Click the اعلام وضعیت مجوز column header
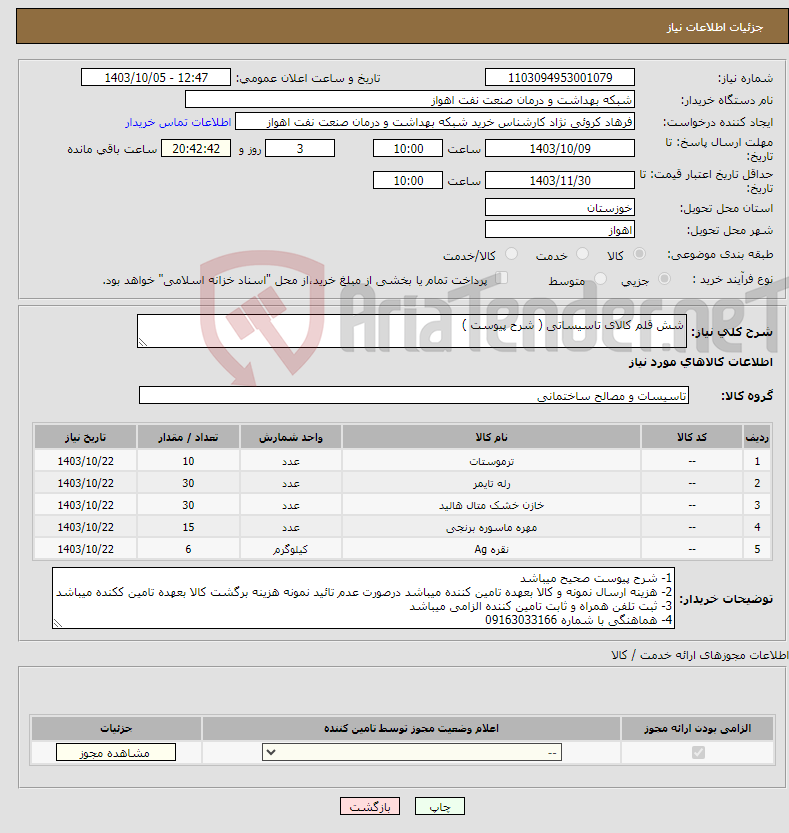 (x=411, y=728)
